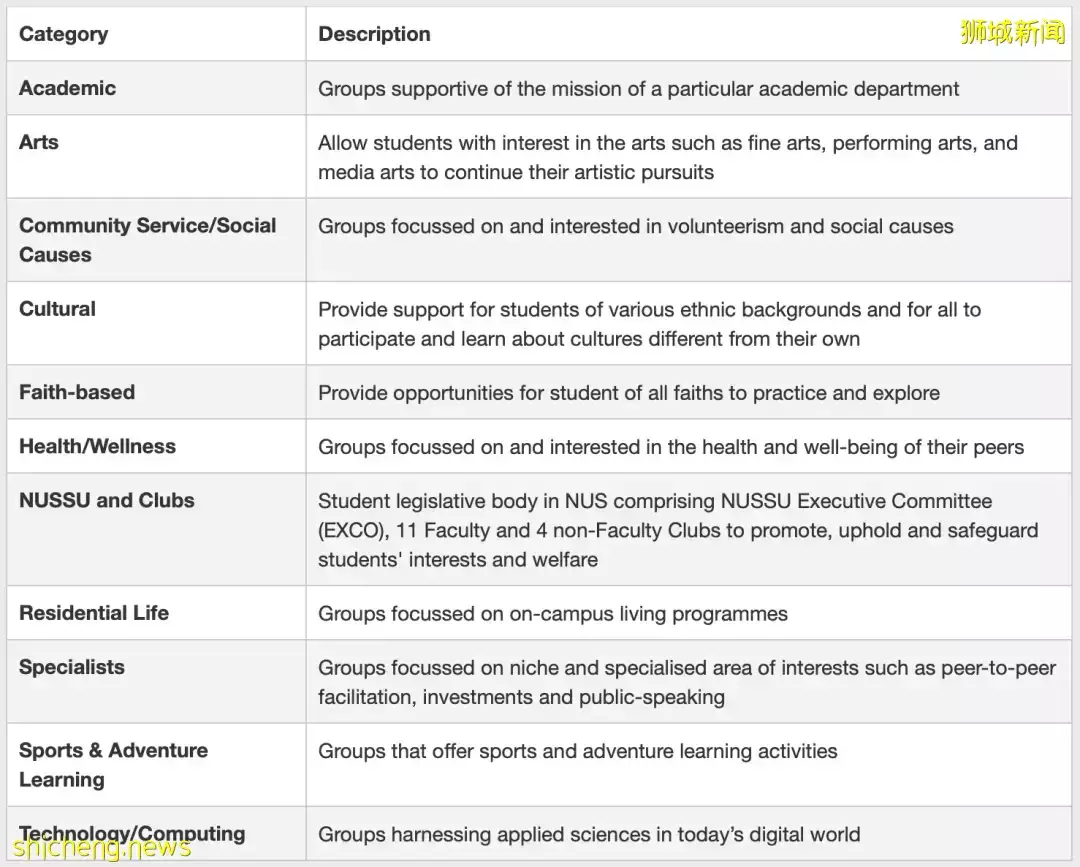Click the Faith-based category label

(77, 392)
